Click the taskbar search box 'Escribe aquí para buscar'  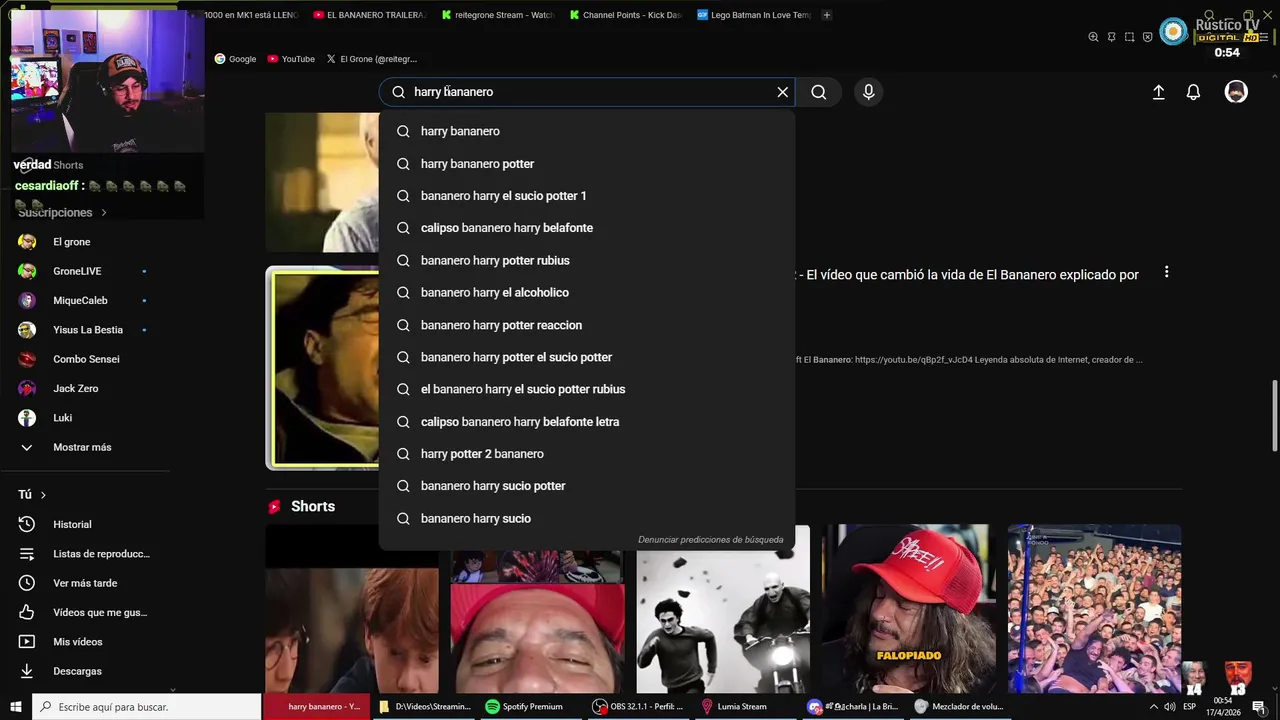[x=147, y=707]
